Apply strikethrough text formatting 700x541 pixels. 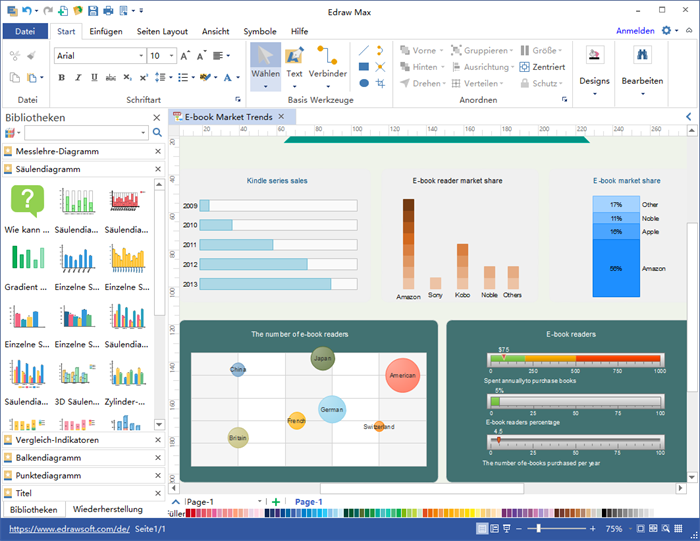point(111,78)
